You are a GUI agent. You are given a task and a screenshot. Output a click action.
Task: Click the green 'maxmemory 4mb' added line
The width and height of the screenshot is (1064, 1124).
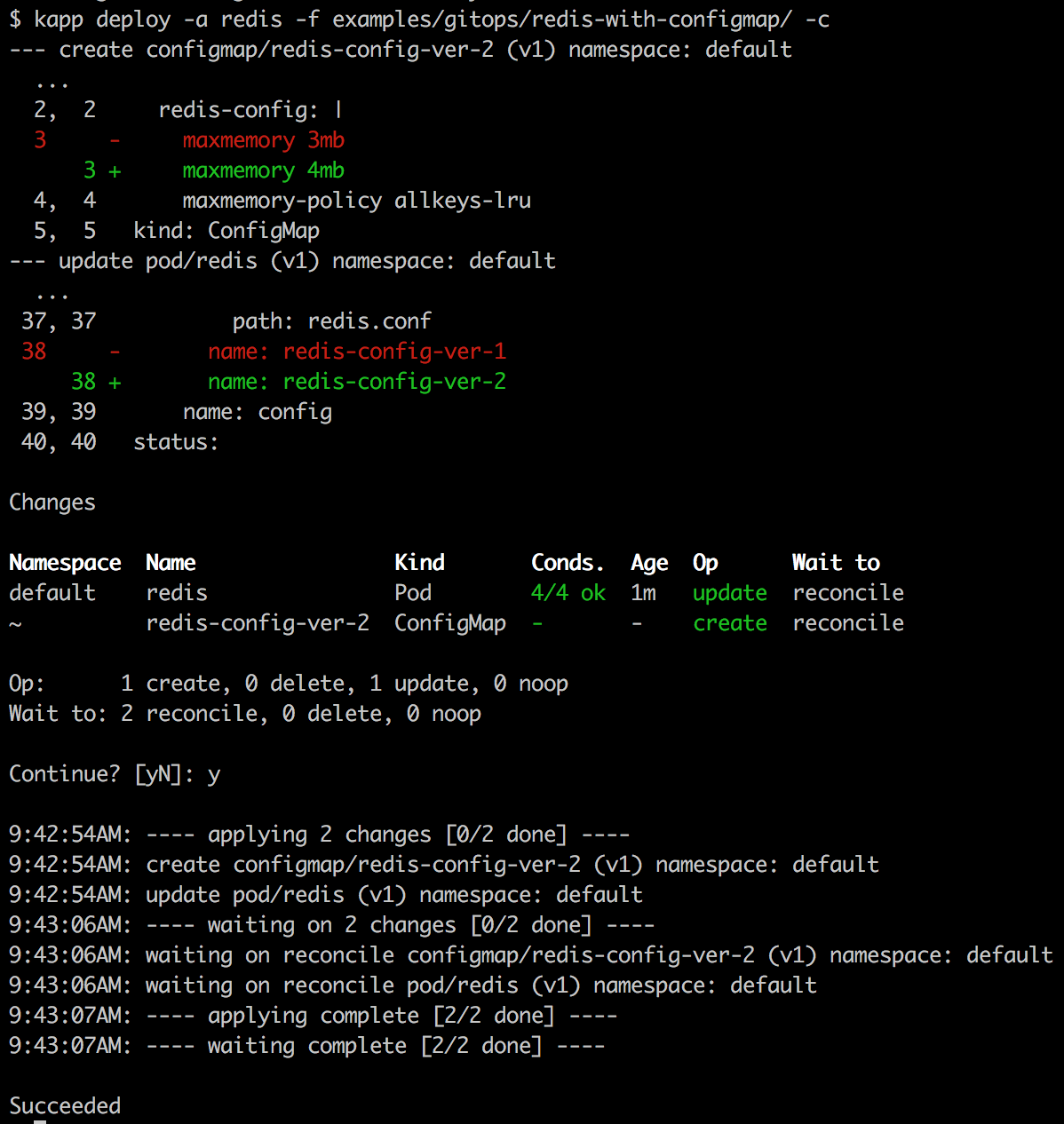263,170
